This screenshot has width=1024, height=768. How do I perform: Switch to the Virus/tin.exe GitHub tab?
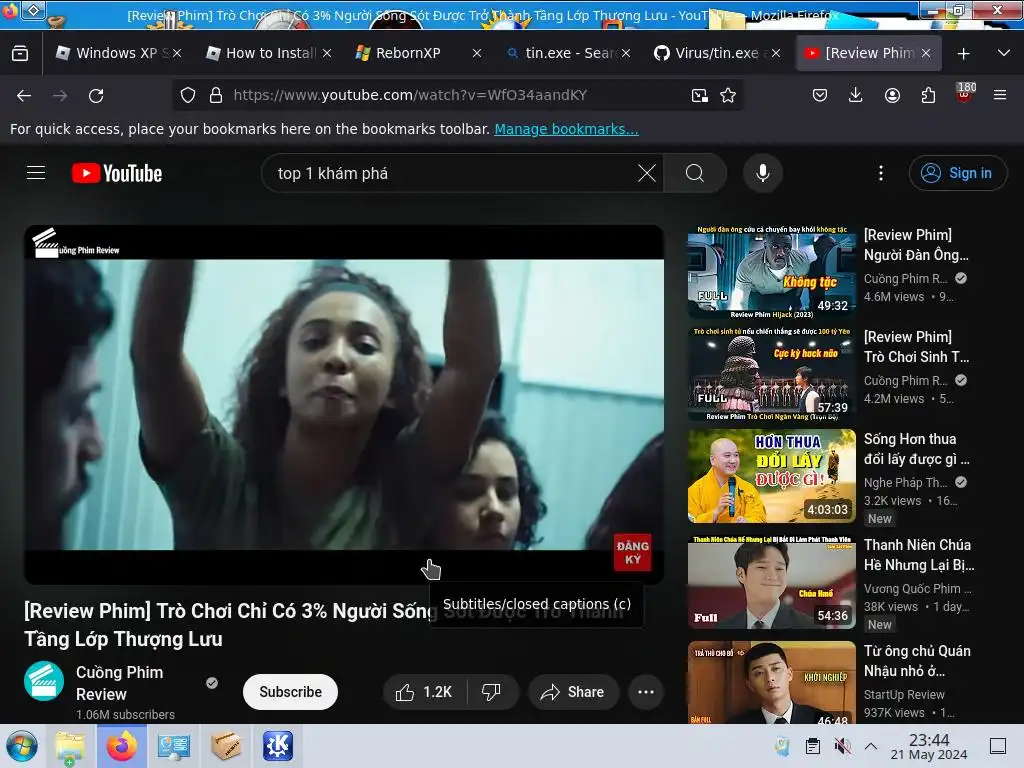(718, 53)
